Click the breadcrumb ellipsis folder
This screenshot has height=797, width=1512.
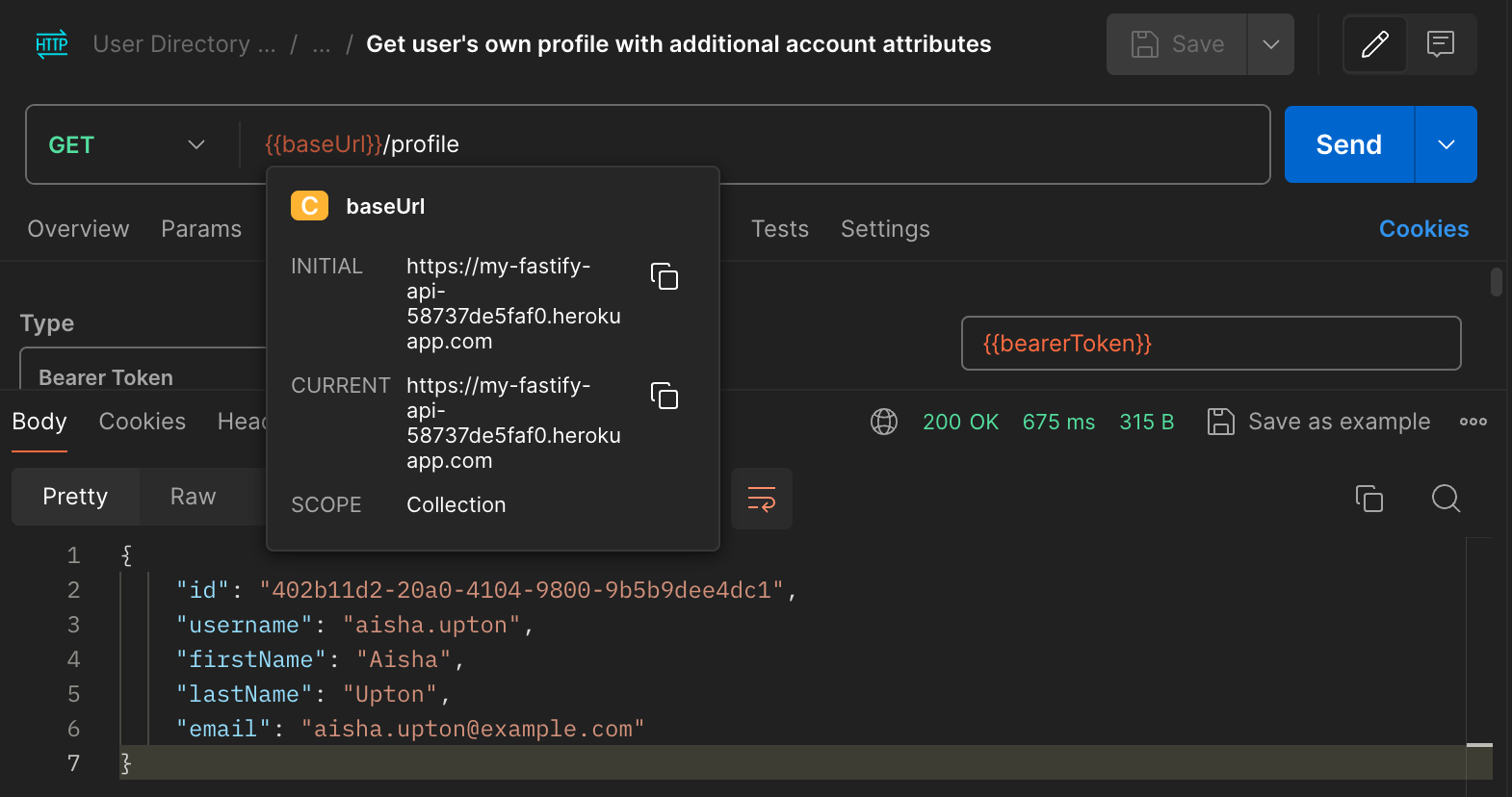[322, 44]
